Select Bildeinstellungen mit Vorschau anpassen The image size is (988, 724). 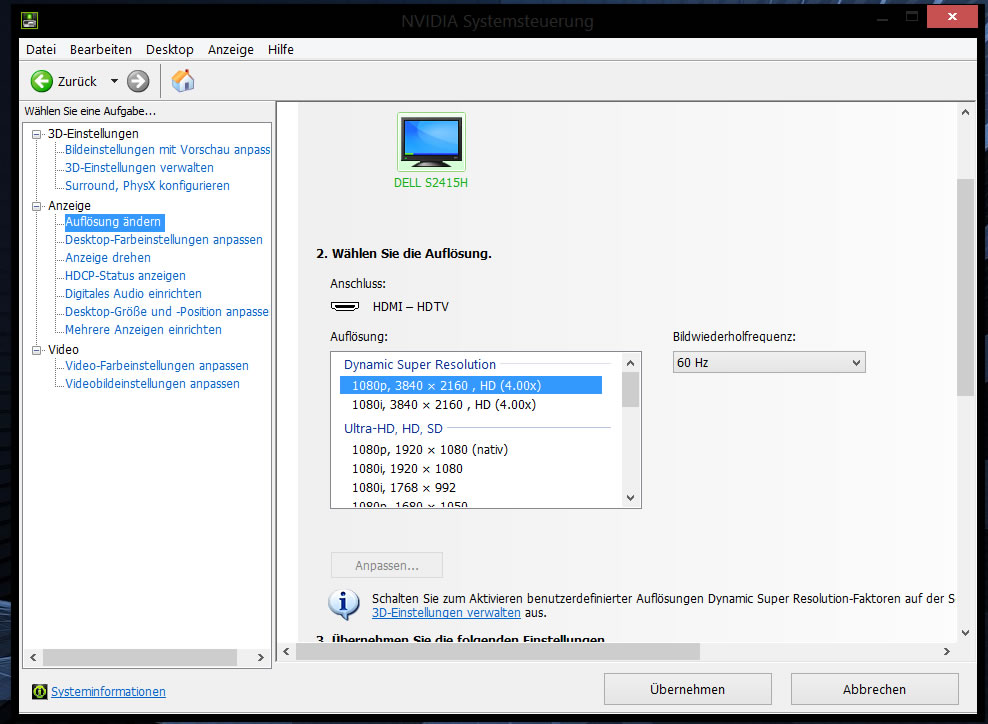pos(168,150)
